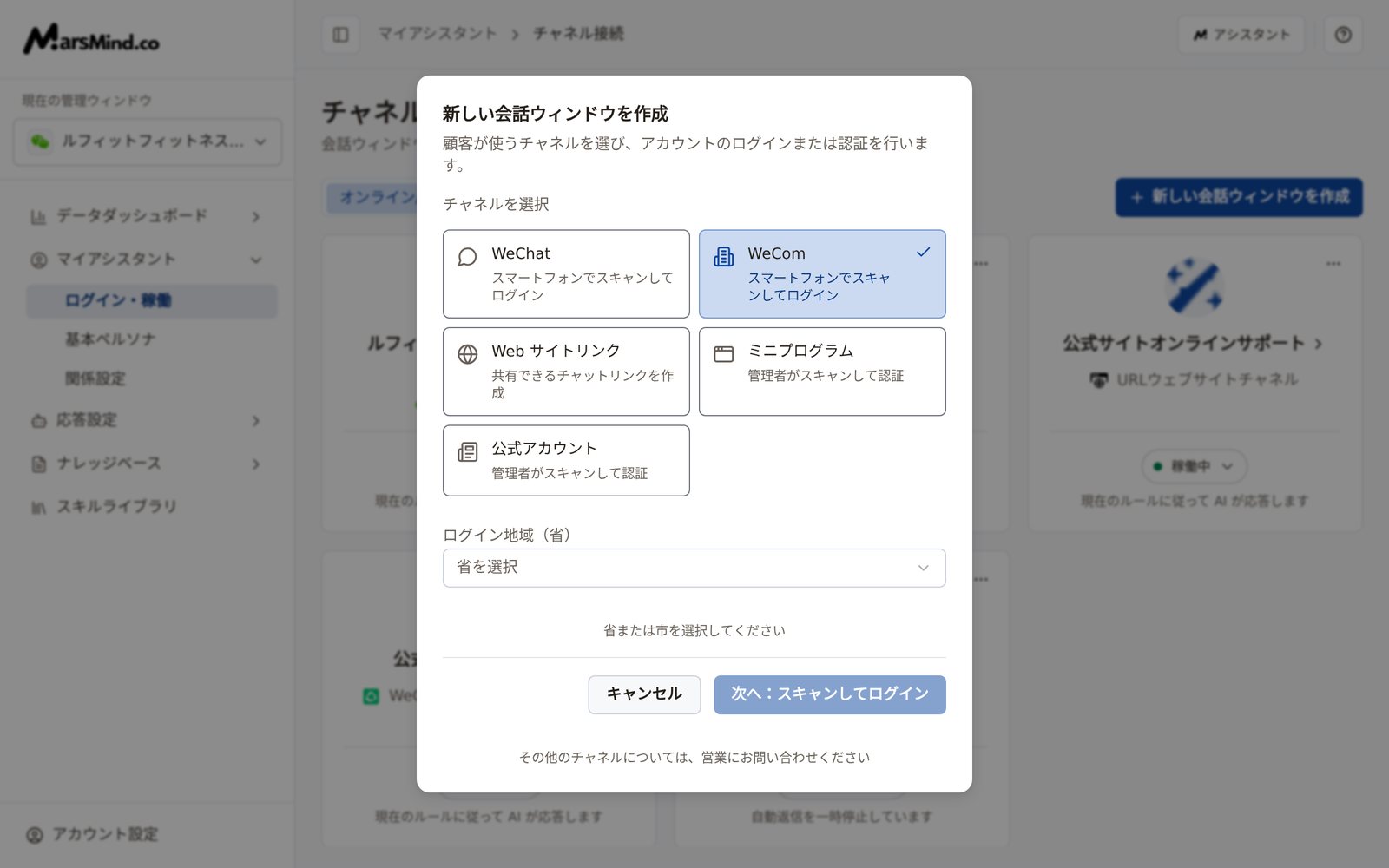
Task: Choose the Web サイトリンク channel
Action: [566, 372]
